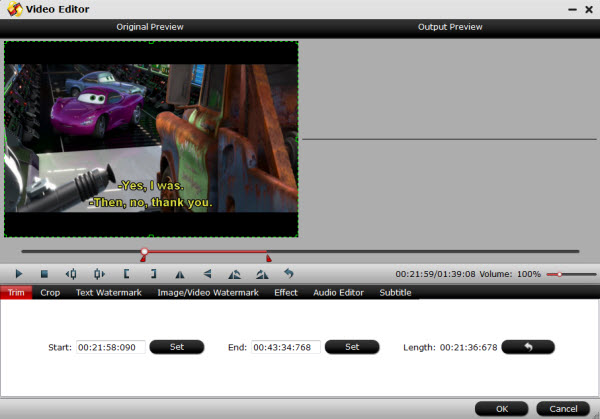Click the original preview video frame

click(151, 139)
